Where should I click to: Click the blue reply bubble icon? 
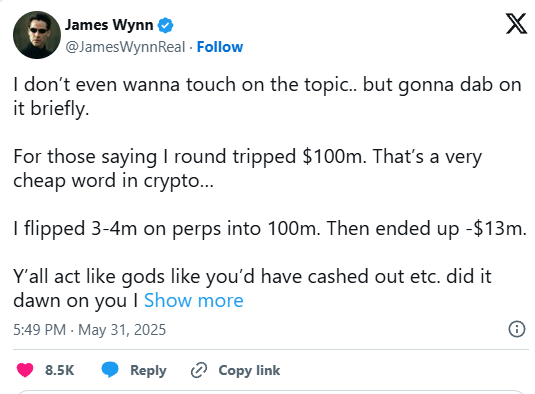pyautogui.click(x=110, y=370)
